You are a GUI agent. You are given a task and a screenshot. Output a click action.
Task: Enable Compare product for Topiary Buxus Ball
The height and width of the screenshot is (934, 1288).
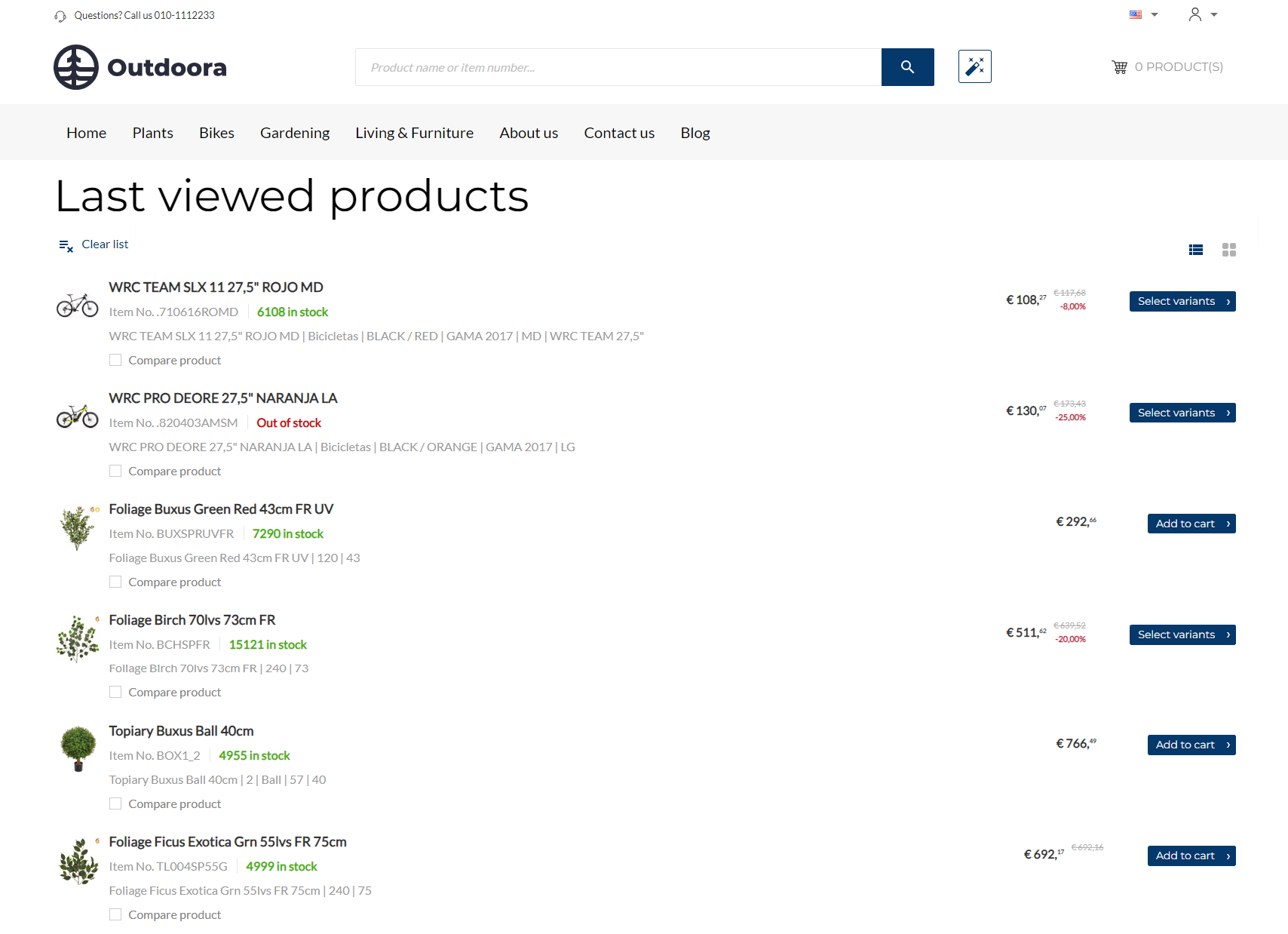[x=115, y=803]
